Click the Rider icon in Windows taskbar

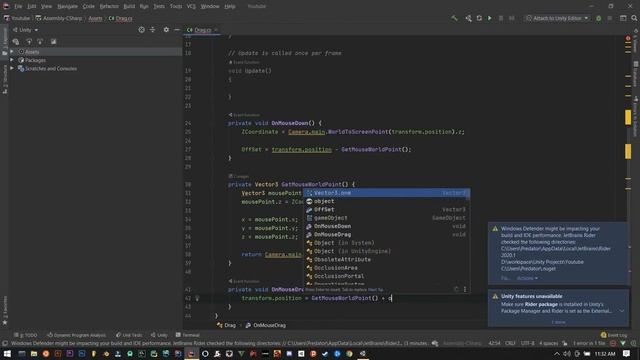pyautogui.click(x=191, y=353)
